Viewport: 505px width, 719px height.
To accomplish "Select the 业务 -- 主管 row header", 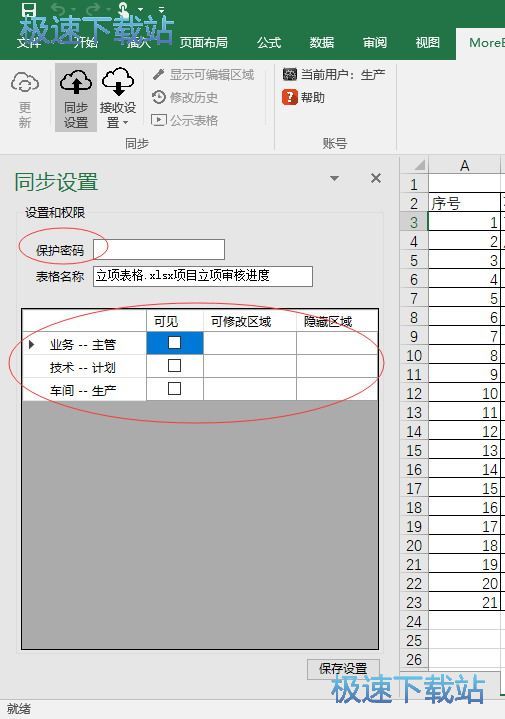I will click(x=84, y=343).
